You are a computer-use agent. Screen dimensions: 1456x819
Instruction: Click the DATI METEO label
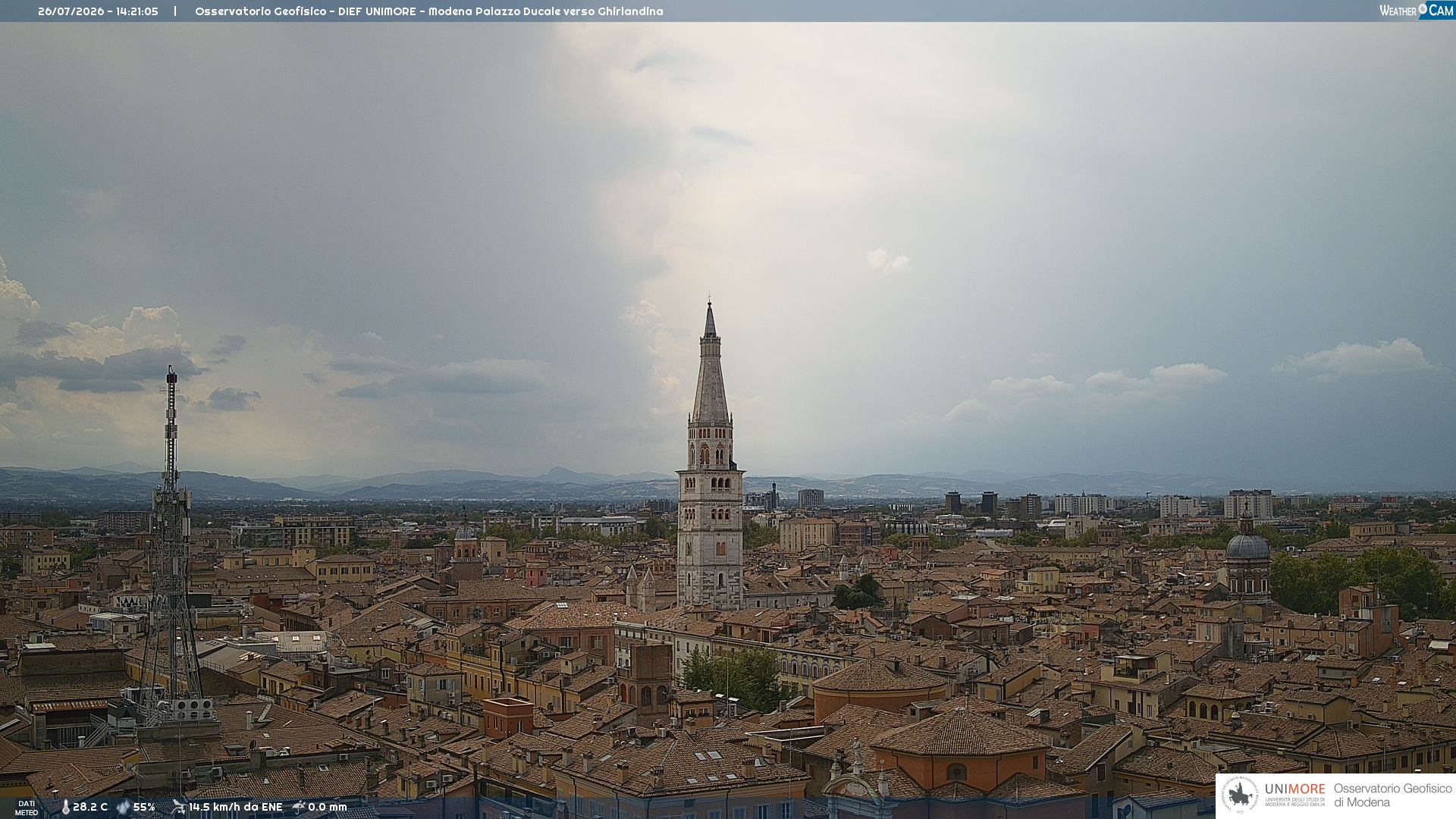27,808
